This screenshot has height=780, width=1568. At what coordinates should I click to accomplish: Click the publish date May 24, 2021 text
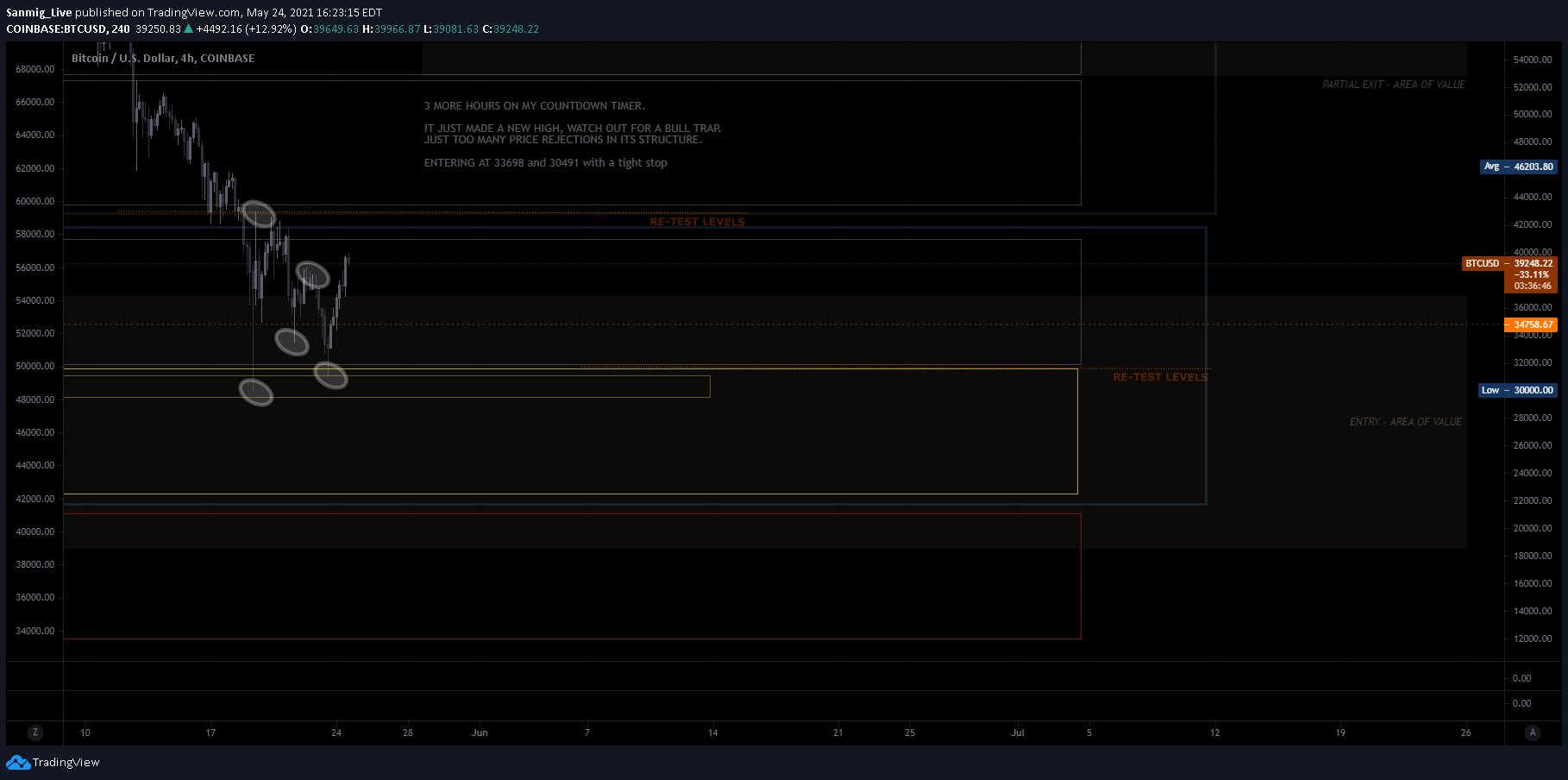283,12
